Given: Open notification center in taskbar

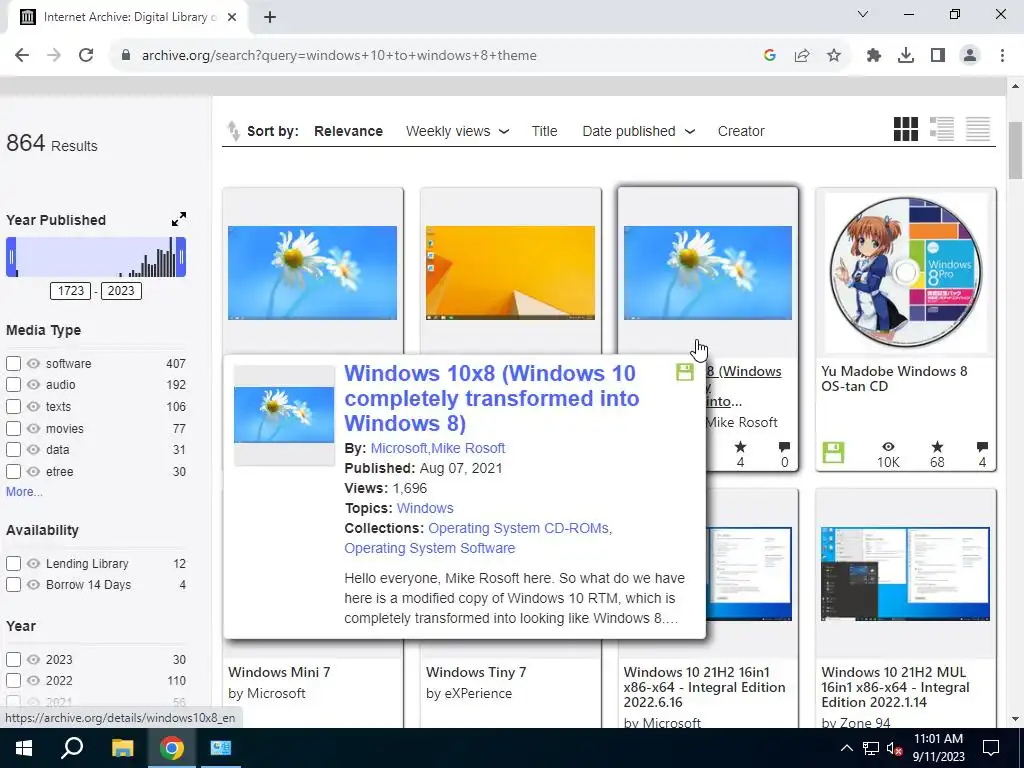Looking at the screenshot, I should tap(991, 748).
